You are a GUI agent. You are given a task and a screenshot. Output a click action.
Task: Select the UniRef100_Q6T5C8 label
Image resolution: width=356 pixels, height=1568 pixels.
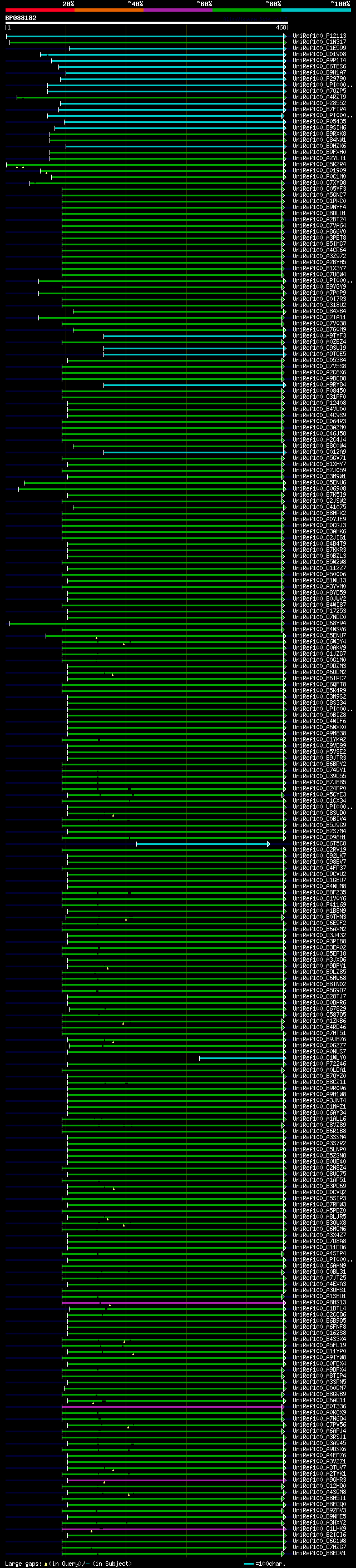(319, 844)
